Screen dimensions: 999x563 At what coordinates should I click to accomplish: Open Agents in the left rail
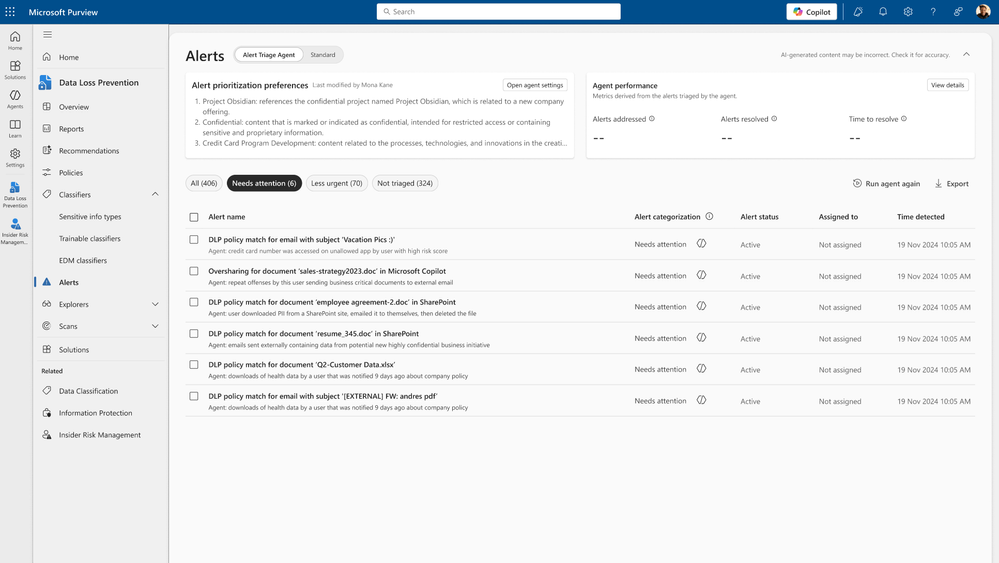[x=15, y=99]
